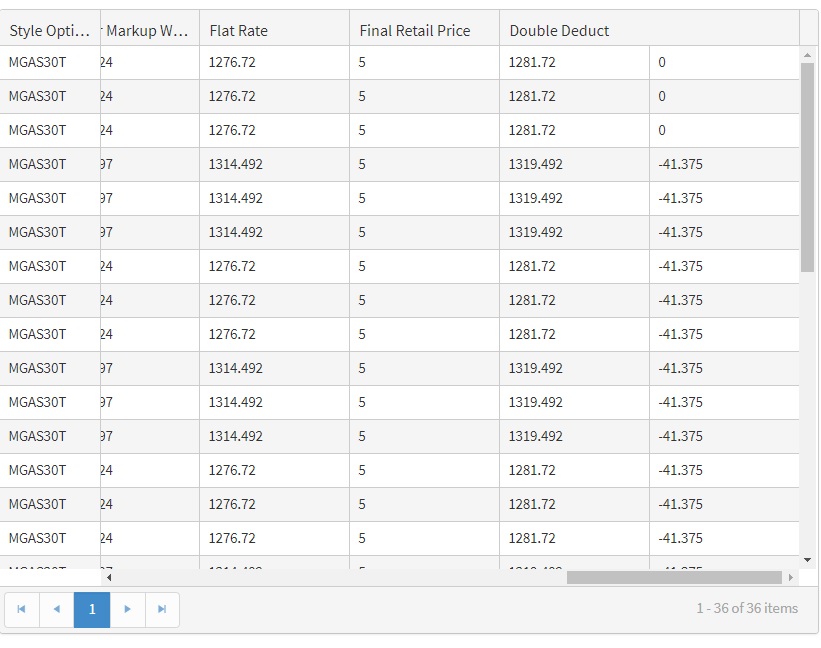The height and width of the screenshot is (648, 821).
Task: Sort by Style Option column header
Action: click(50, 31)
